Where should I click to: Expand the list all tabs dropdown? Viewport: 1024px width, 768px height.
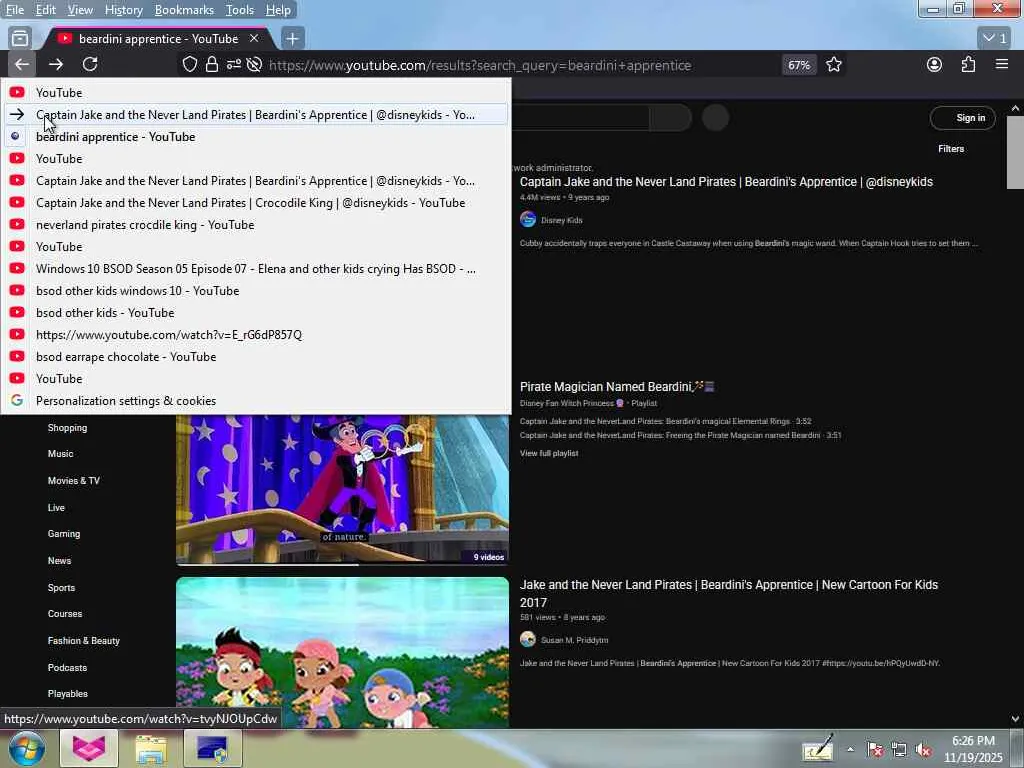996,39
